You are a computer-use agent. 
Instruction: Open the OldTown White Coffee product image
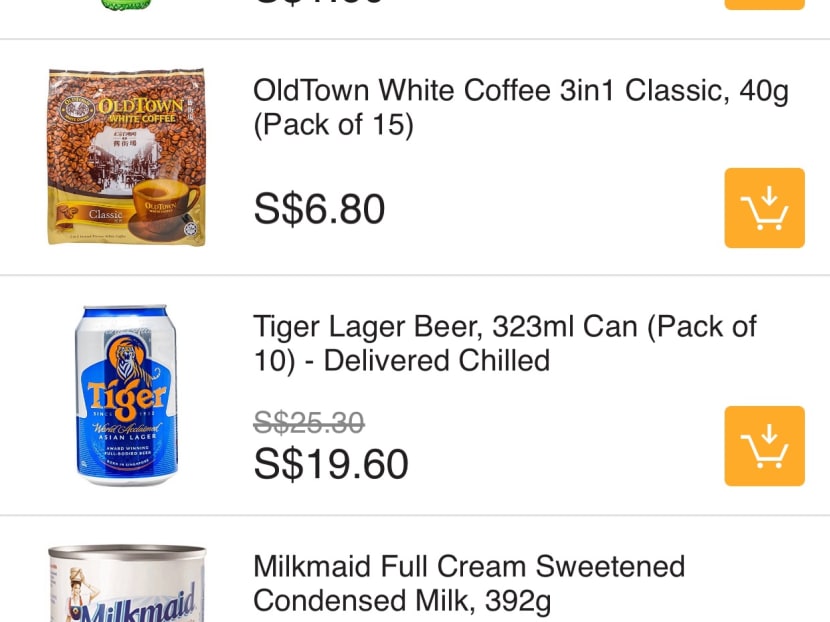click(x=127, y=157)
